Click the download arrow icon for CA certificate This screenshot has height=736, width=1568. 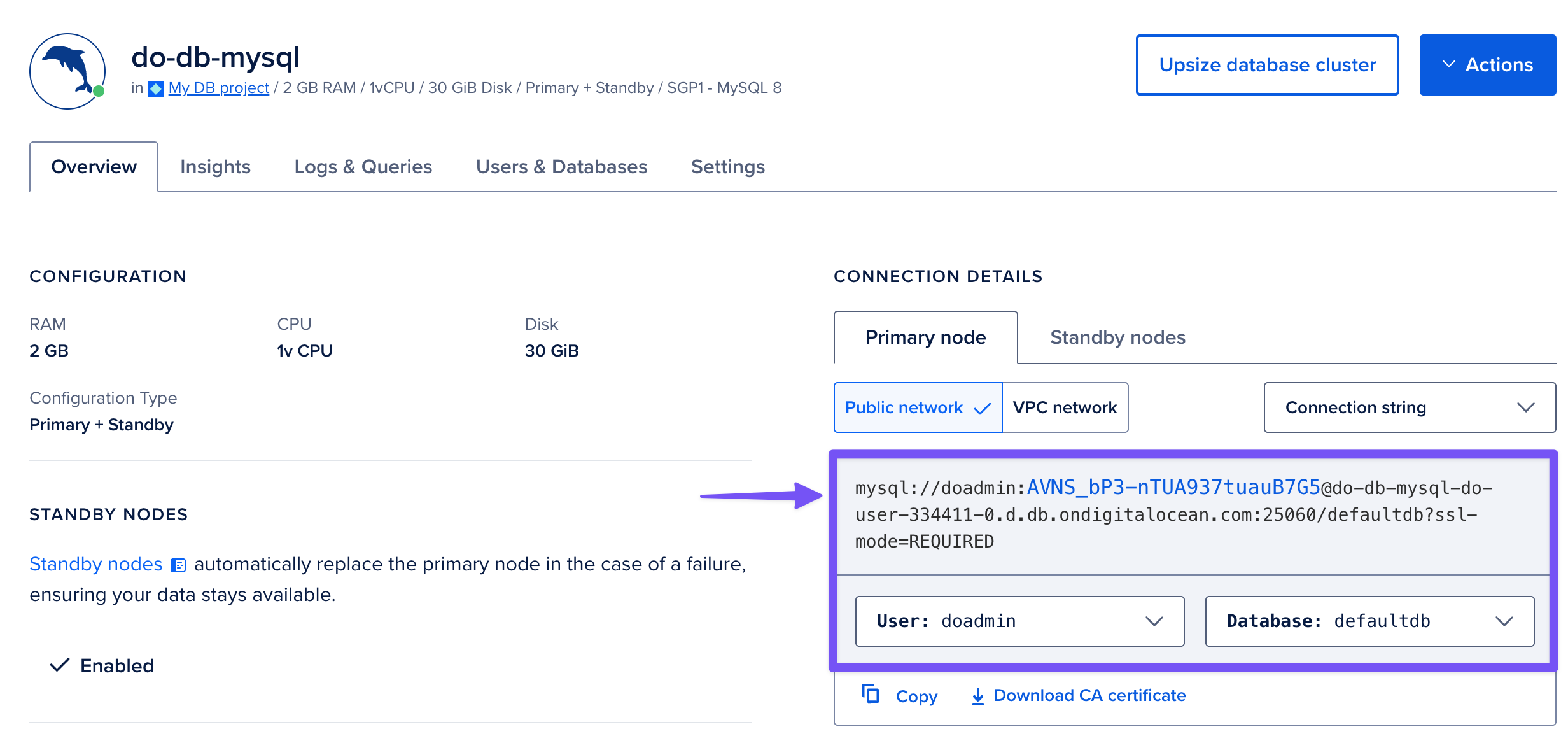(978, 697)
